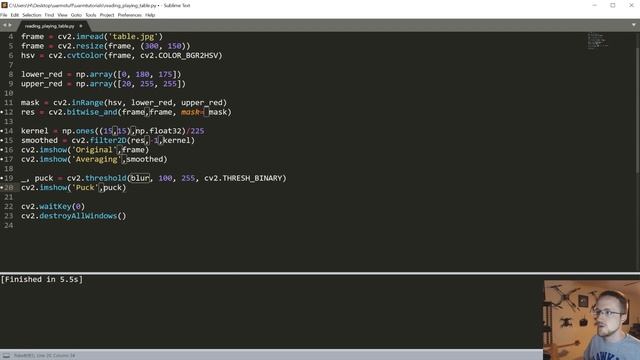Open the Edit menu

pyautogui.click(x=15, y=15)
